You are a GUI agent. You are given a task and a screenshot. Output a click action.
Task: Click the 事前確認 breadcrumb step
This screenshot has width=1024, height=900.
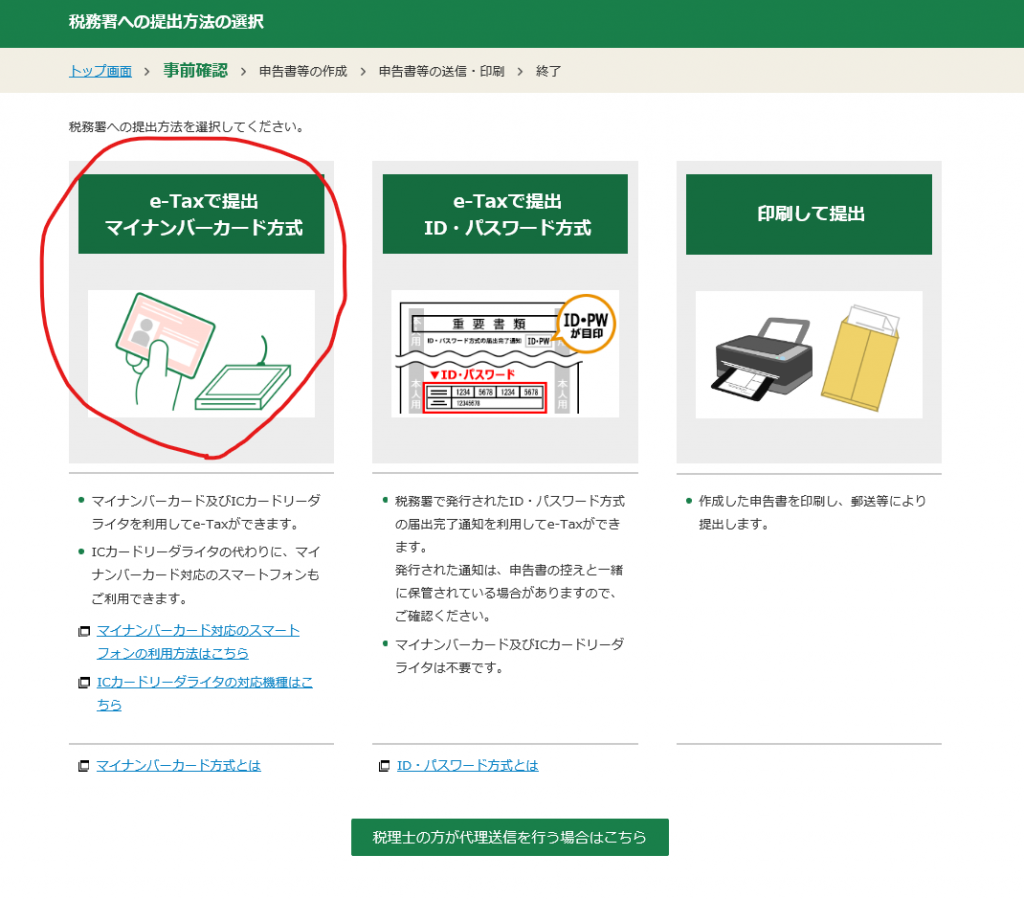click(x=195, y=70)
